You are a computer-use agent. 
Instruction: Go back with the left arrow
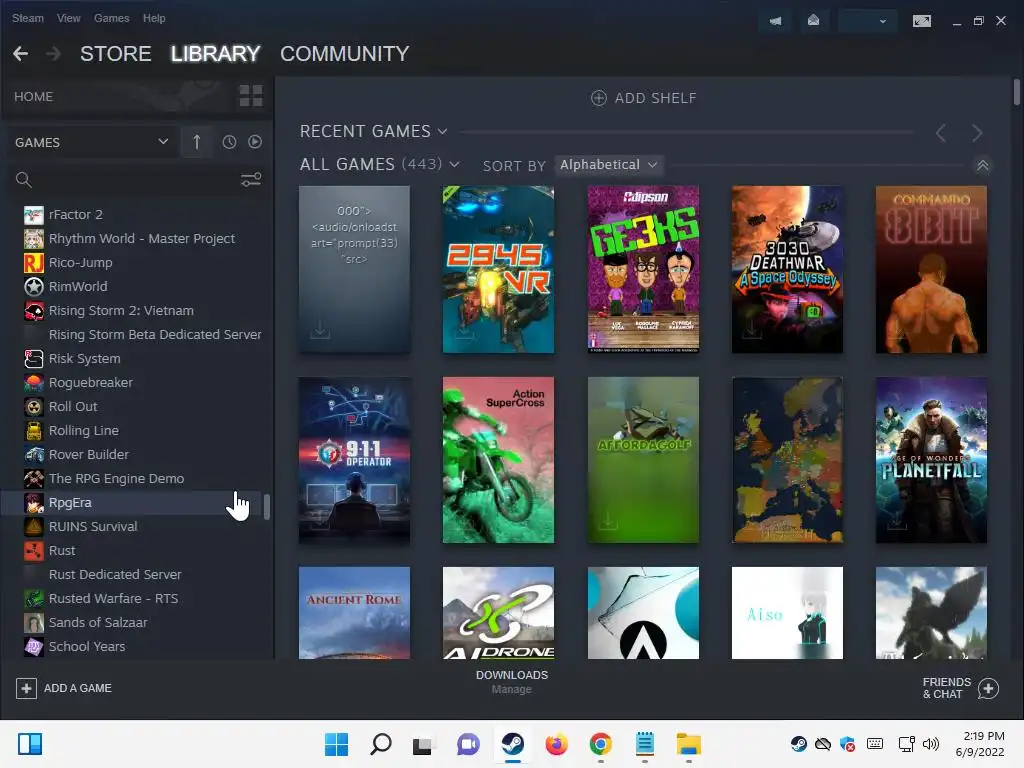[20, 54]
